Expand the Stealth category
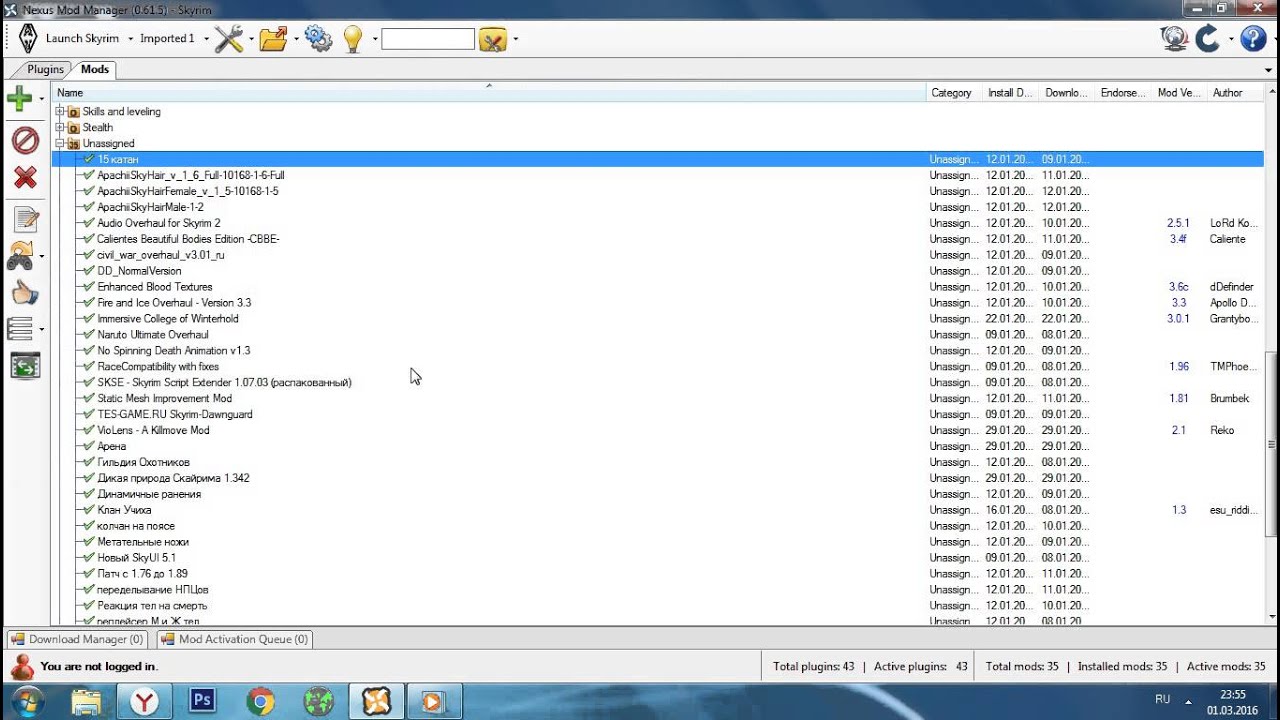This screenshot has width=1280, height=720. coord(60,127)
